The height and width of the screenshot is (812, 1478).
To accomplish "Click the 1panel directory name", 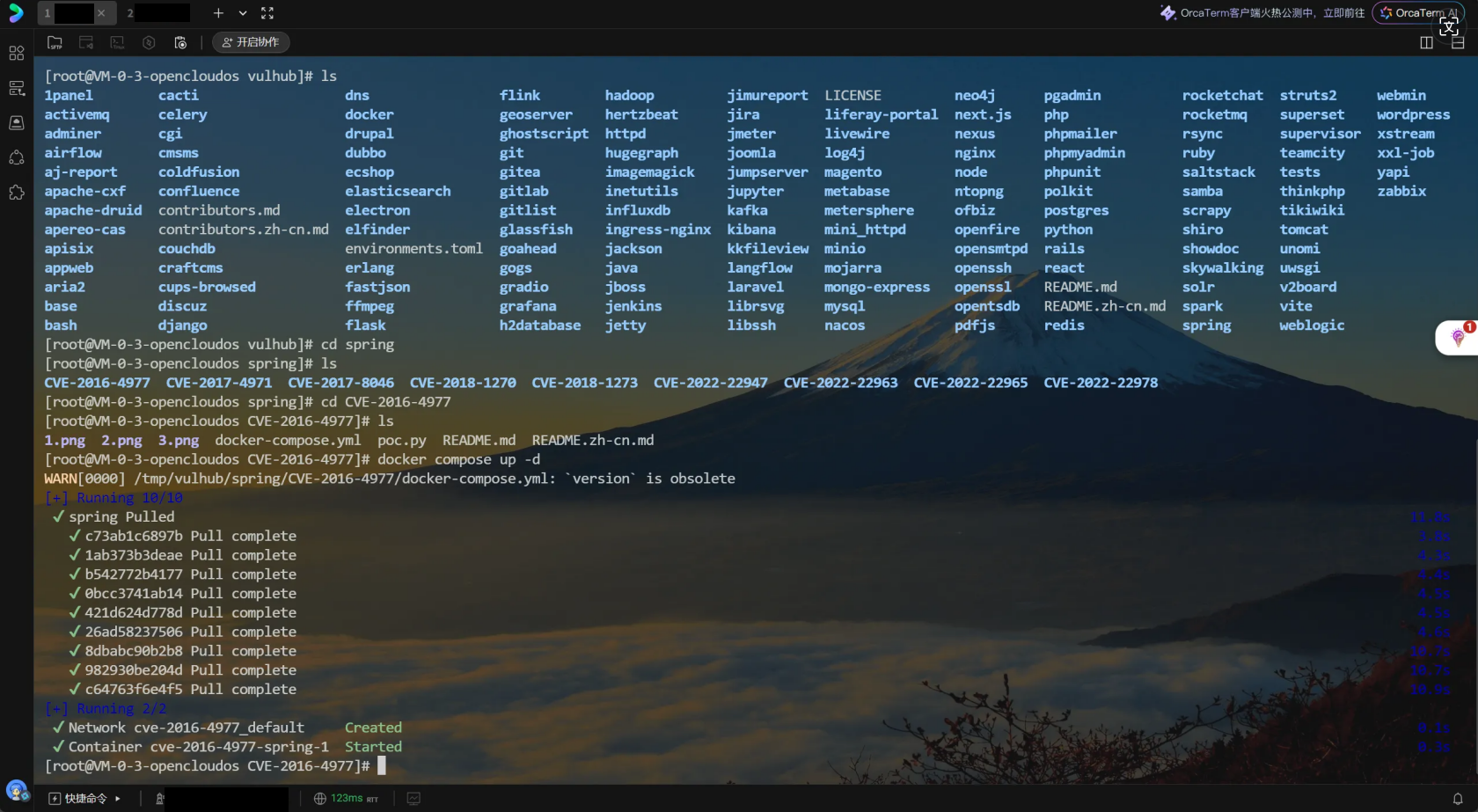I will tap(69, 95).
